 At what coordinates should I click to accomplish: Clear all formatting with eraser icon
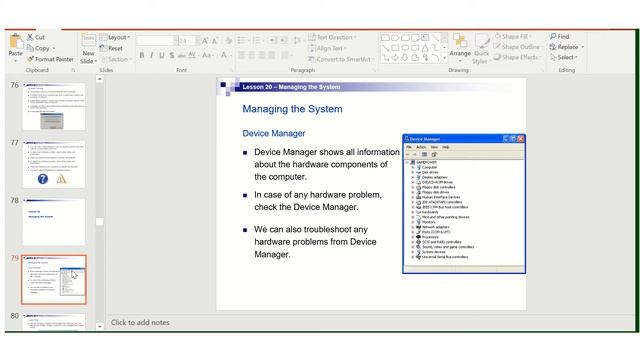(x=229, y=40)
